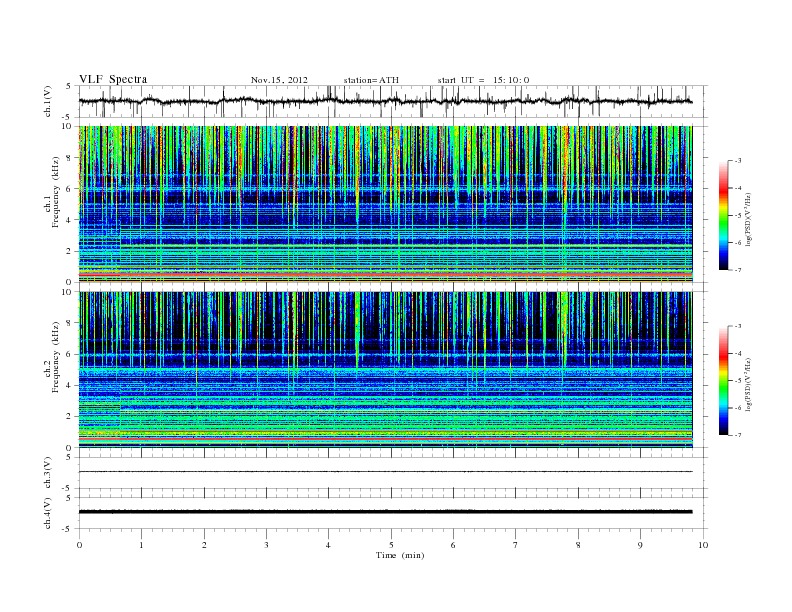Screen dimensions: 792x612
Task: Click the "3" tick on the time axis
Action: [266, 545]
